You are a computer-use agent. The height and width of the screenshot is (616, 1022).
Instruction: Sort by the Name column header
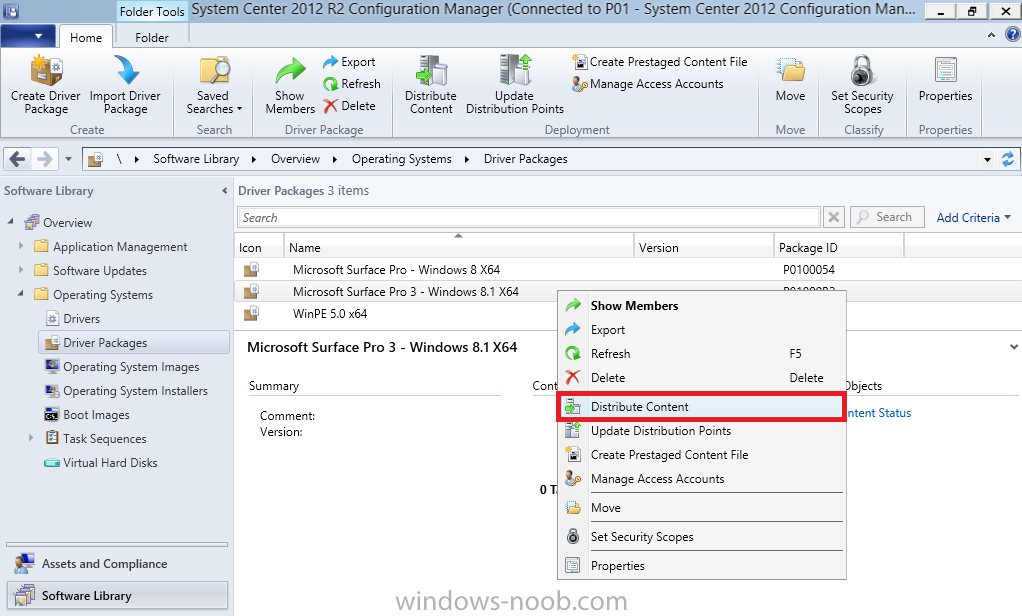click(459, 247)
